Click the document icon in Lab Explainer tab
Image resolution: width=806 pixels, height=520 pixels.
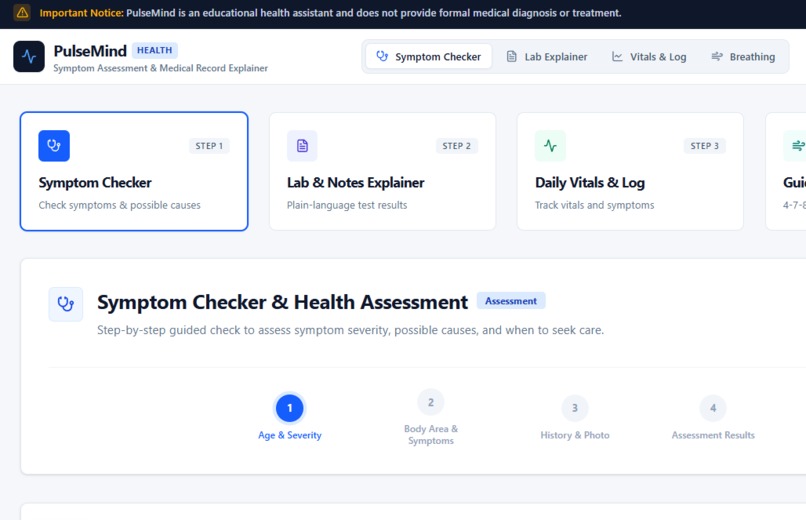[x=511, y=57]
